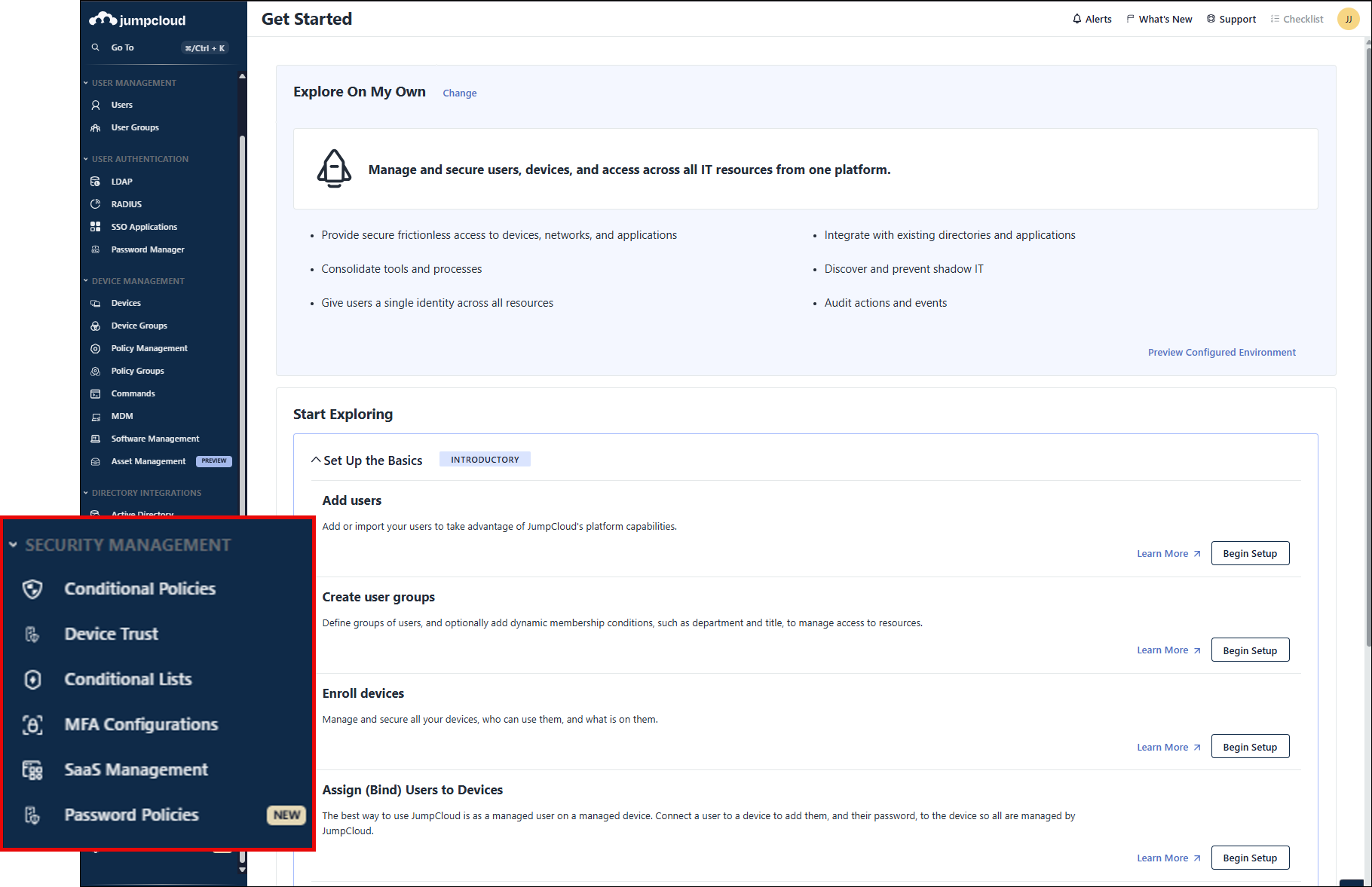The width and height of the screenshot is (1372, 887).
Task: Collapse the Device Management sidebar section
Action: click(86, 281)
